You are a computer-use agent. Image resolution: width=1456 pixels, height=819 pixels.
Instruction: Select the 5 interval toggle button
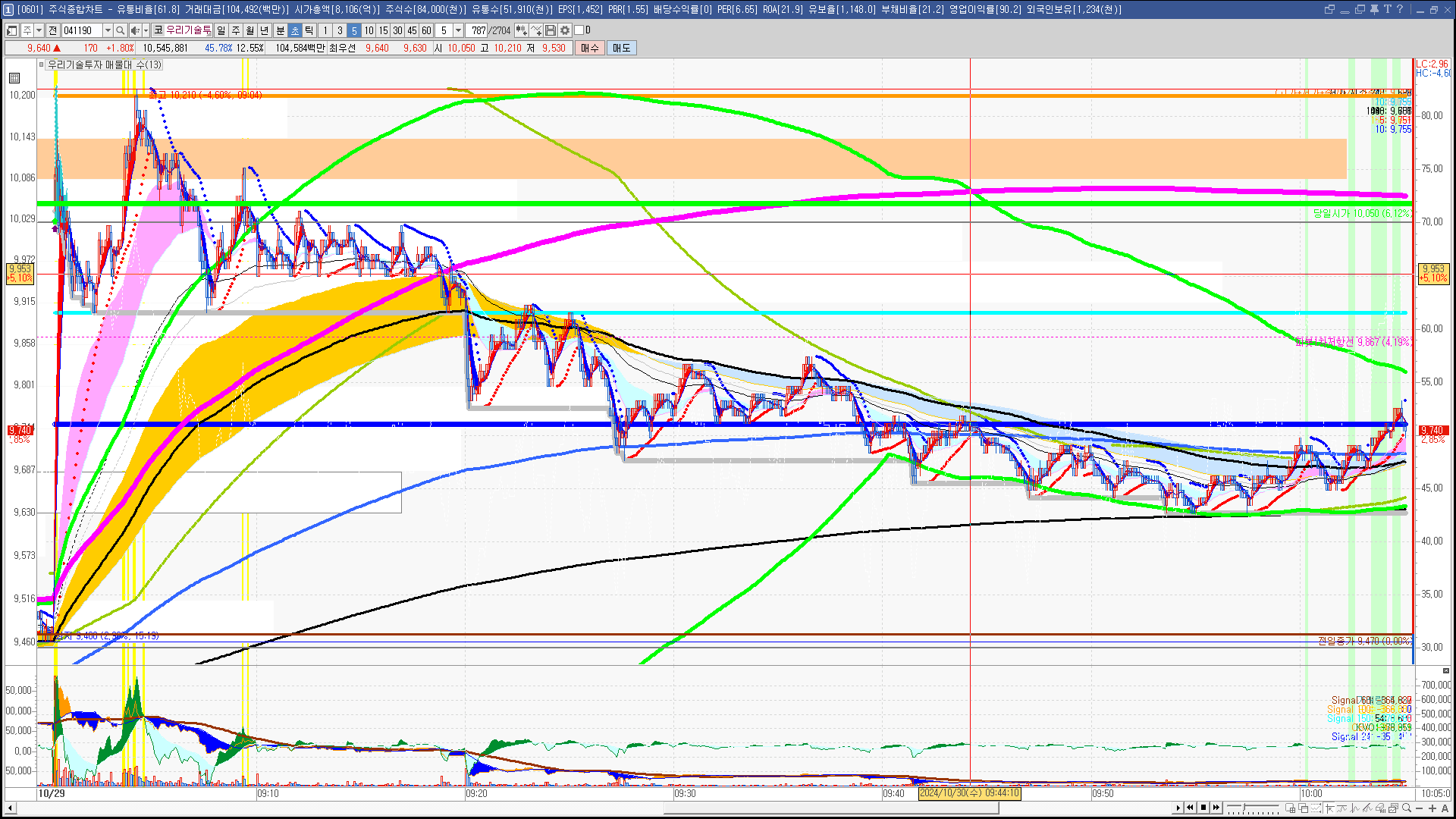[354, 30]
